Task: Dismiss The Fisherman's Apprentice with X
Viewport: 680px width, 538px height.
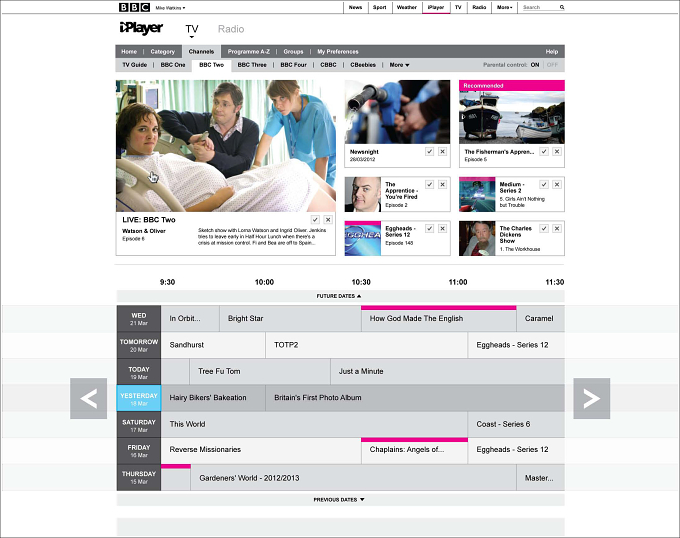Action: pos(557,152)
